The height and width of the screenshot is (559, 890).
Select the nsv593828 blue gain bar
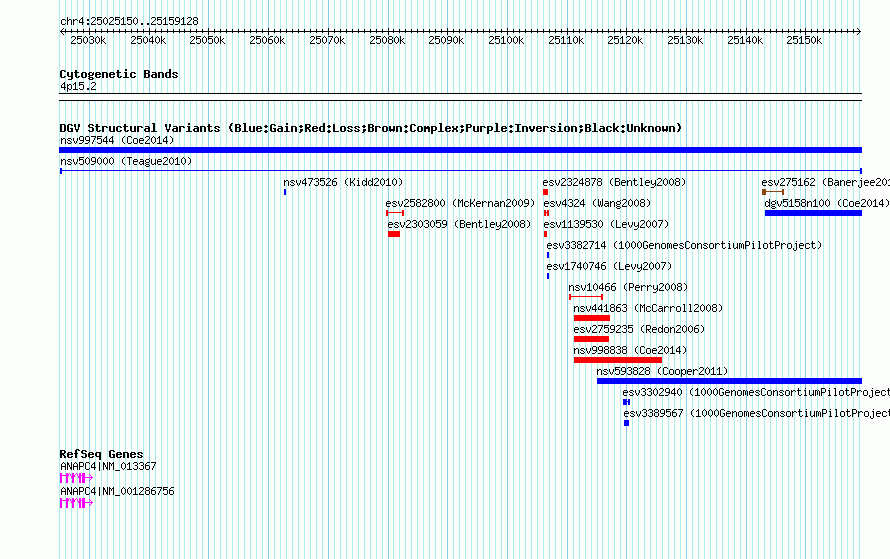pos(729,381)
